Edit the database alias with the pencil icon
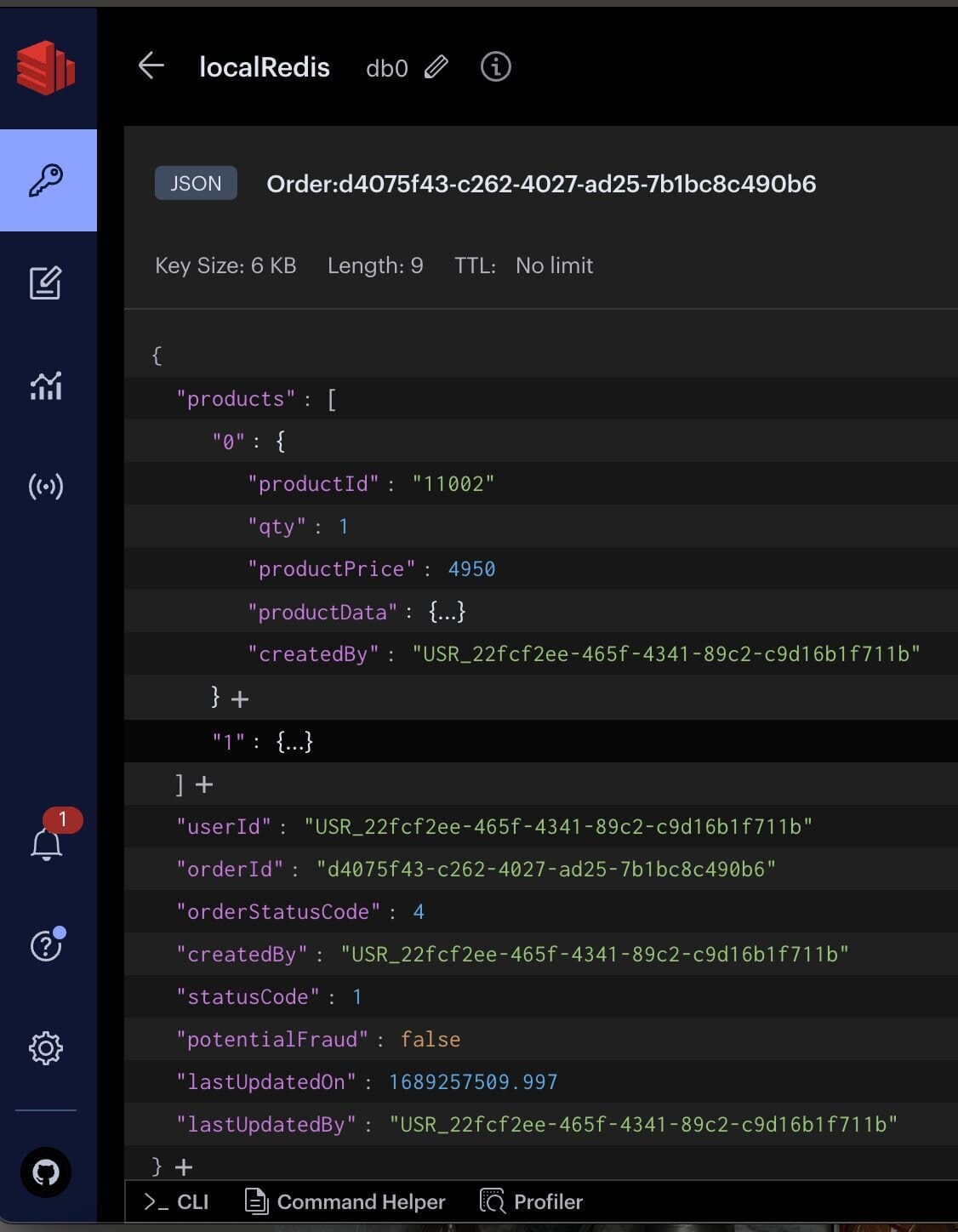This screenshot has height=1232, width=958. pyautogui.click(x=436, y=66)
